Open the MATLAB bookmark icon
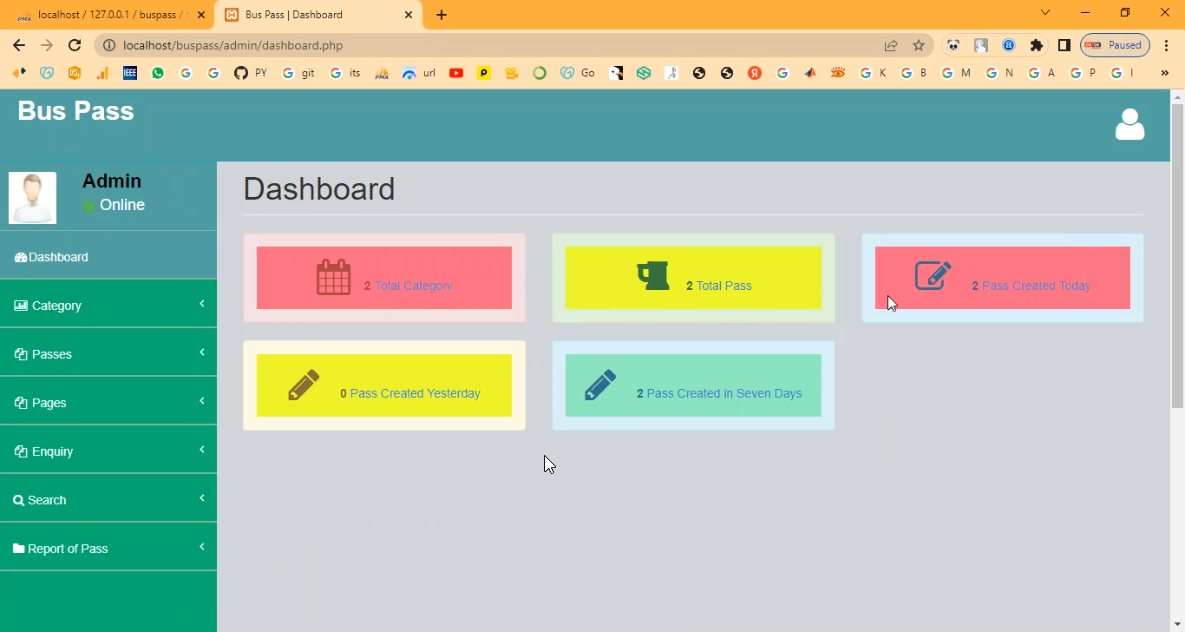 [810, 73]
